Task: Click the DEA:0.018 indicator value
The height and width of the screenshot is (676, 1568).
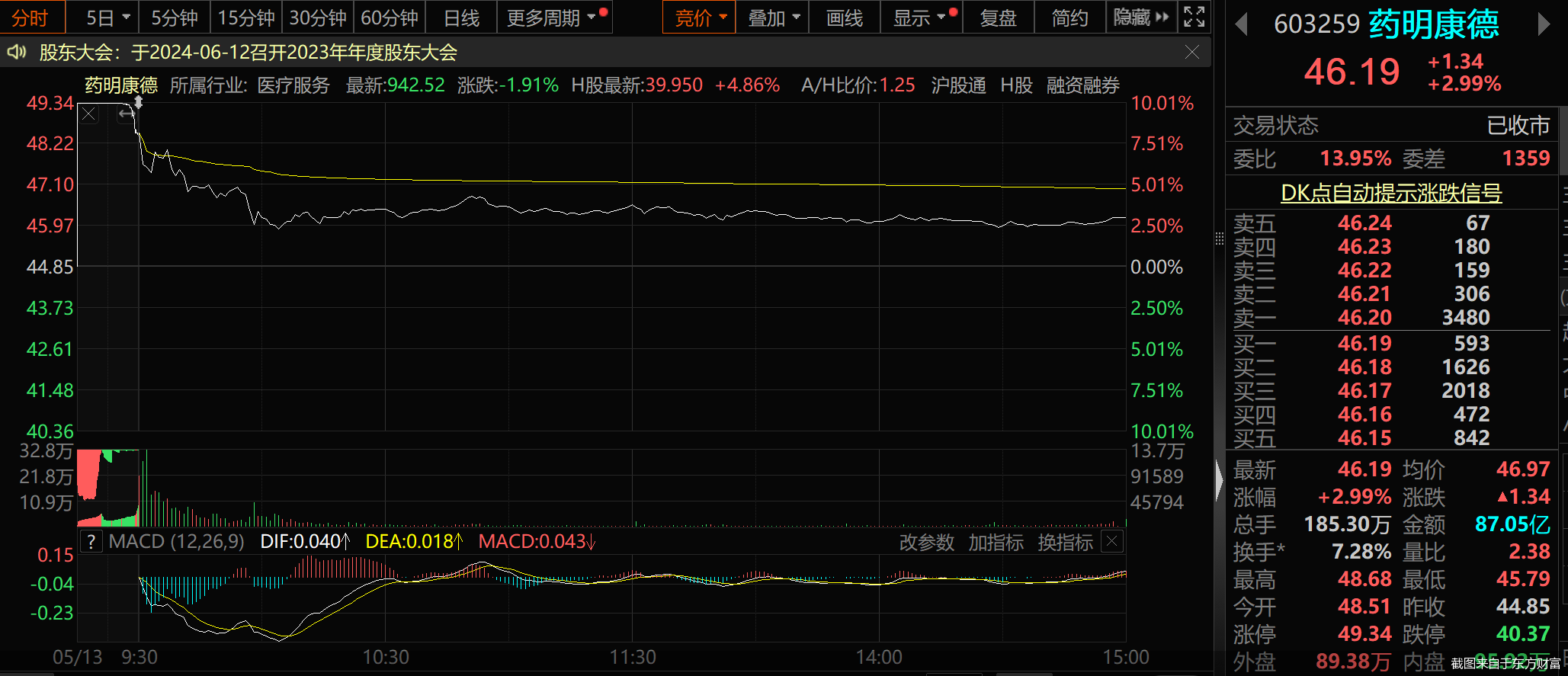Action: click(414, 542)
